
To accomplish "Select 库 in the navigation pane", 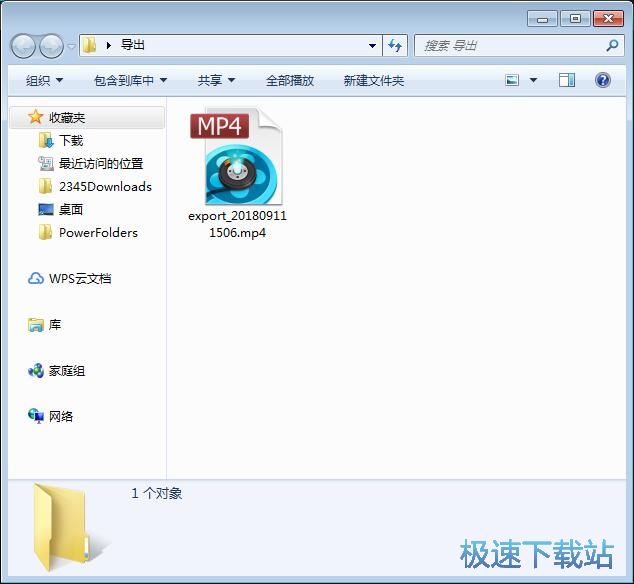I will coord(55,325).
